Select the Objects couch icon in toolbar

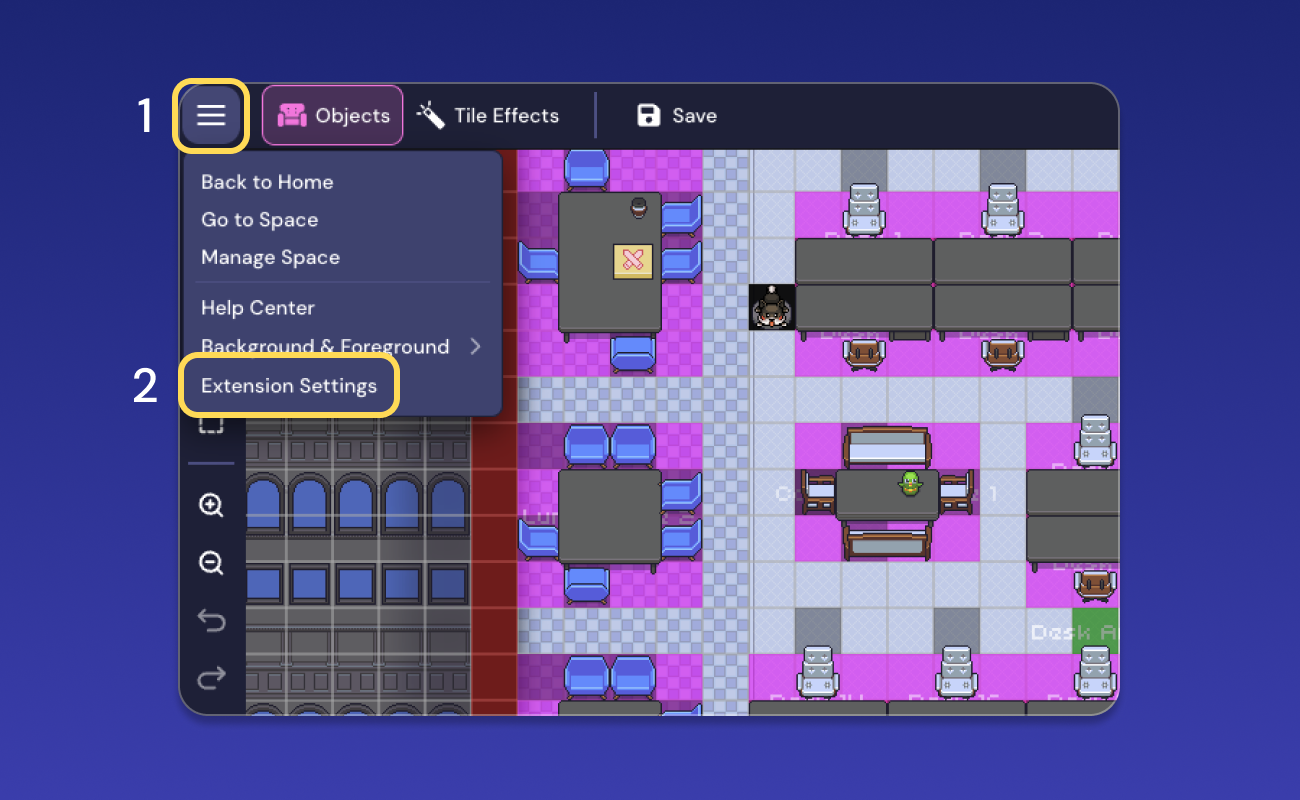click(294, 114)
